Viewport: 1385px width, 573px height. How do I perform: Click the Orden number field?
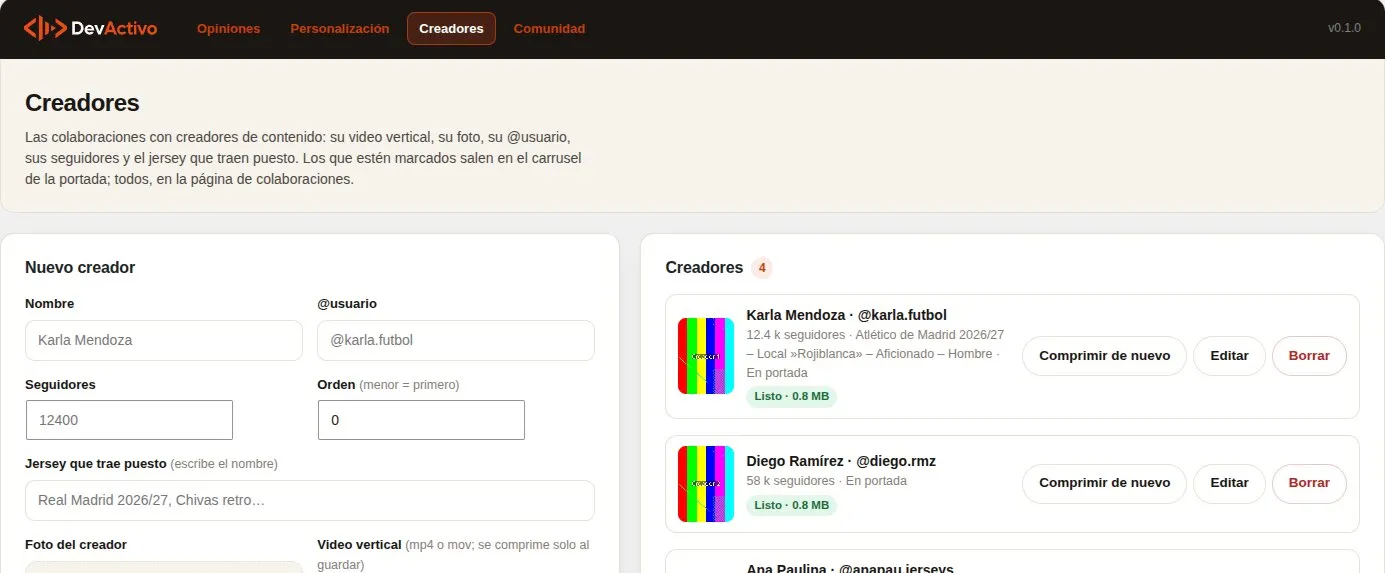pyautogui.click(x=421, y=420)
